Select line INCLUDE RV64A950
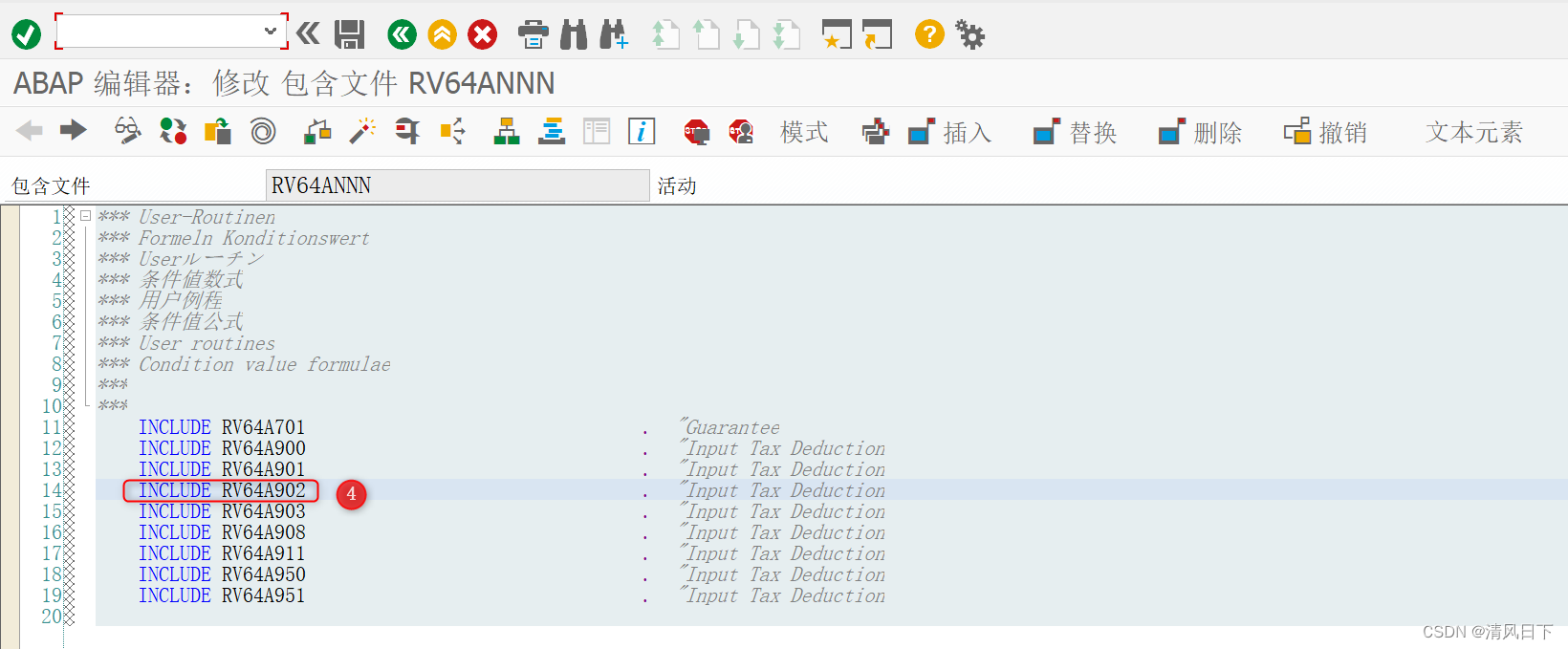The height and width of the screenshot is (649, 1568). click(x=222, y=574)
